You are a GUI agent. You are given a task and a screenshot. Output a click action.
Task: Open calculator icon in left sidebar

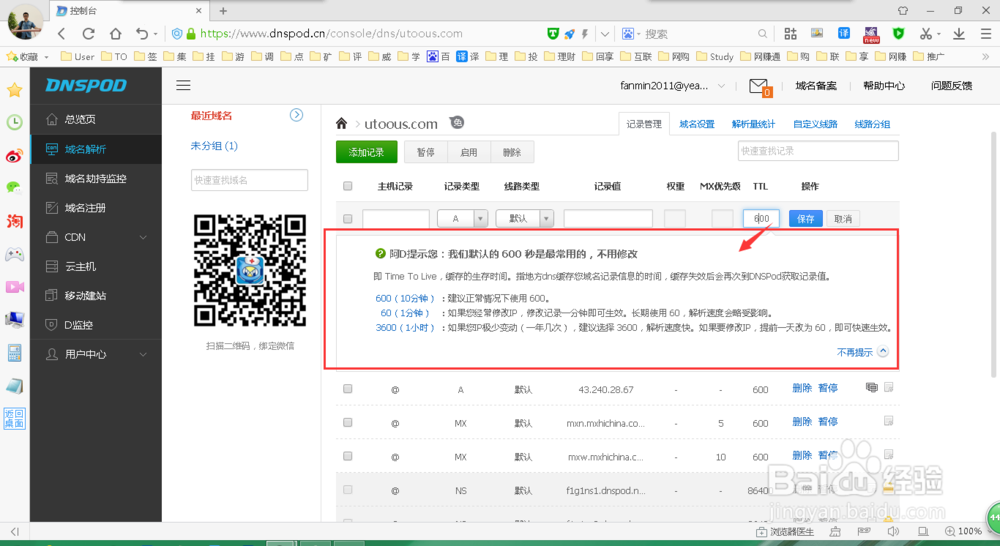pos(14,353)
